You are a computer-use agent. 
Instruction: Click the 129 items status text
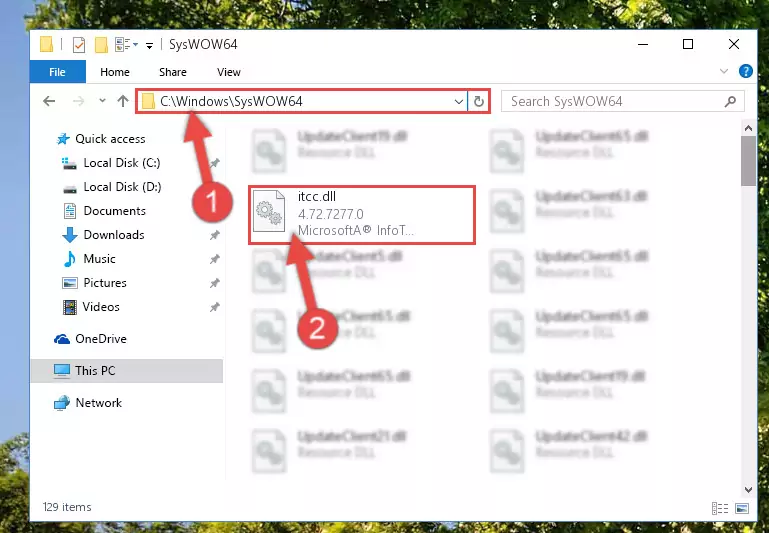(x=67, y=507)
